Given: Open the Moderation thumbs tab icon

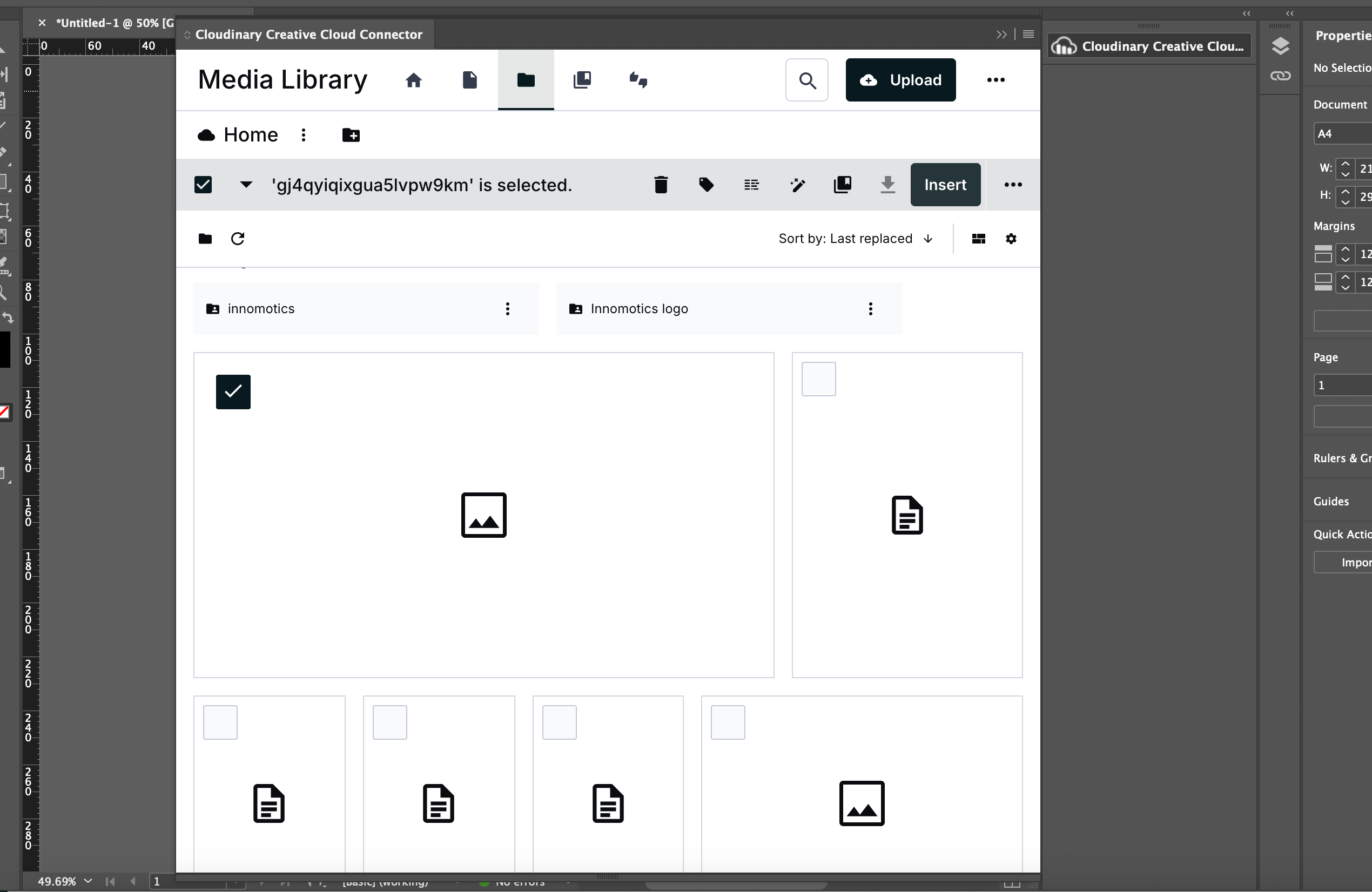Looking at the screenshot, I should click(x=638, y=80).
